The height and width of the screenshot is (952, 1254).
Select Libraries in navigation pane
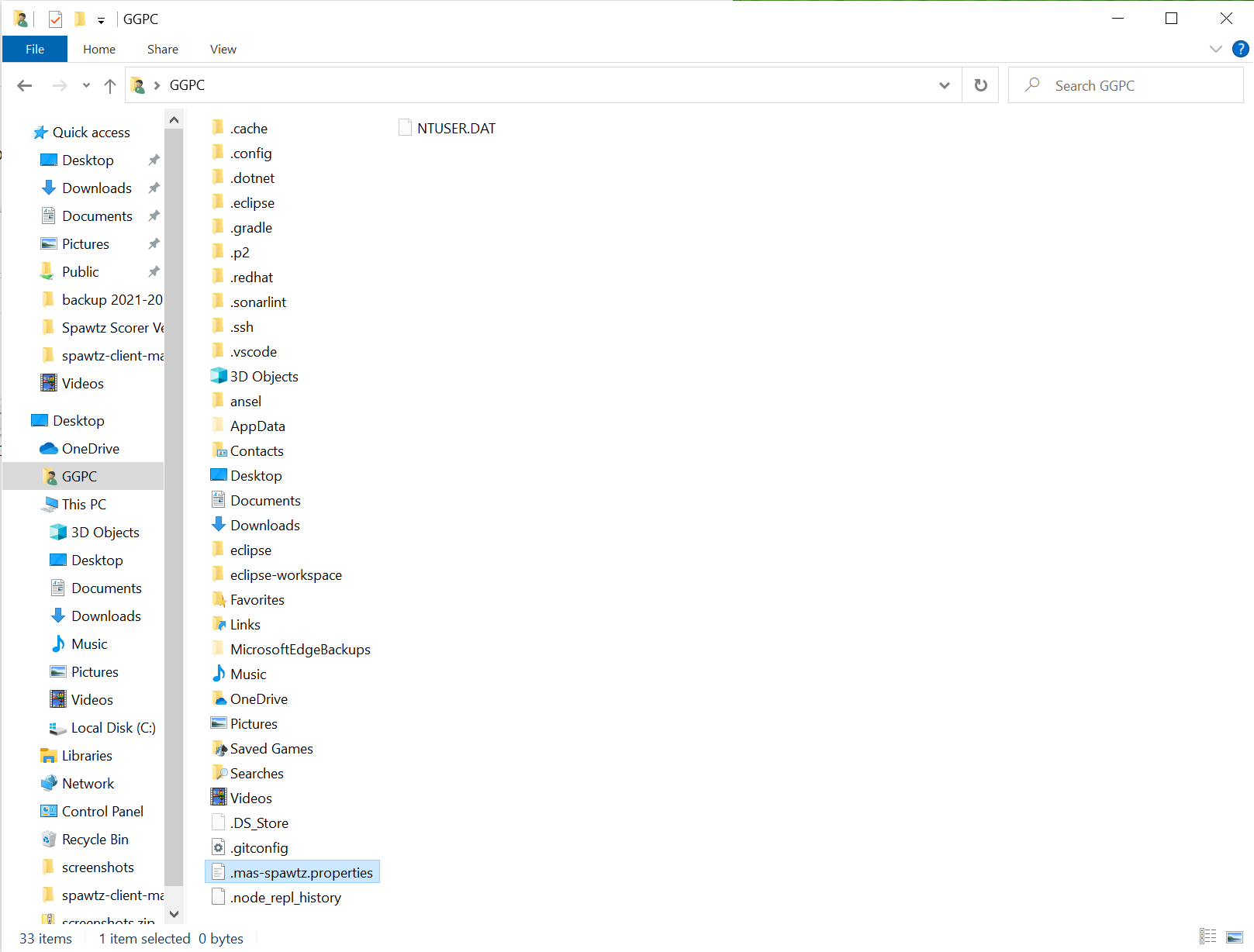(87, 756)
